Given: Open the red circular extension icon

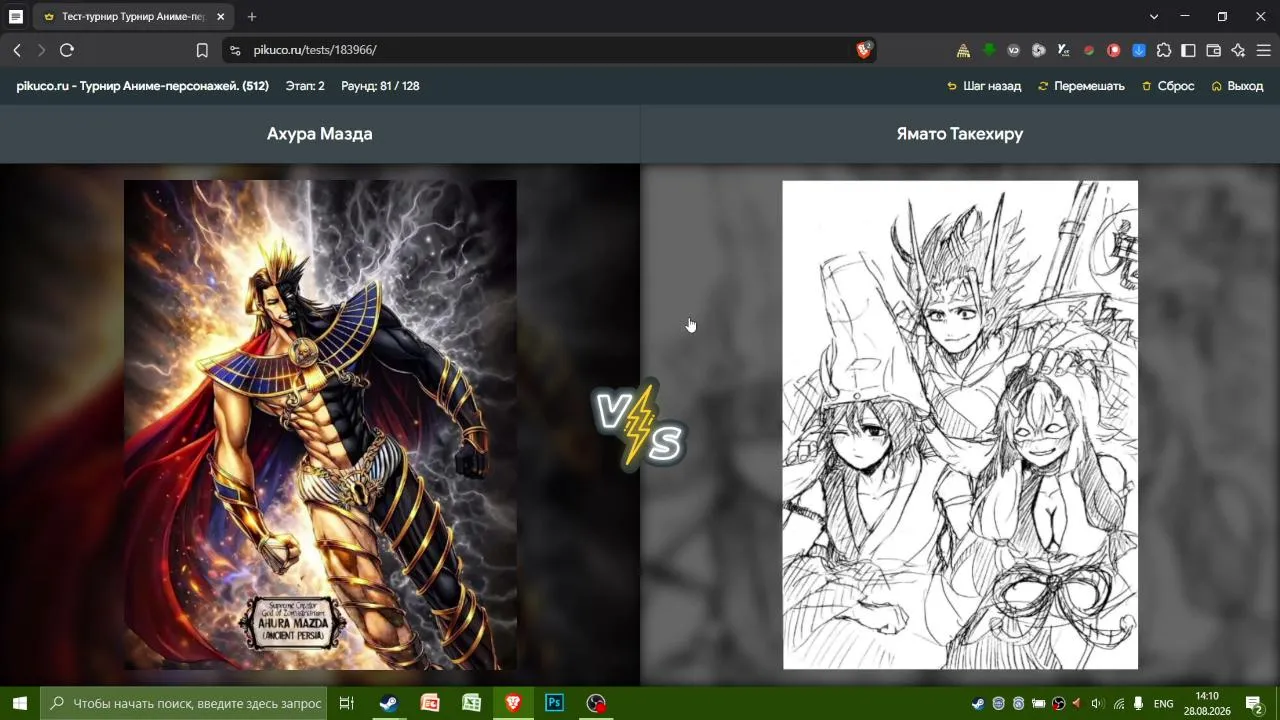Looking at the screenshot, I should click(x=1113, y=50).
